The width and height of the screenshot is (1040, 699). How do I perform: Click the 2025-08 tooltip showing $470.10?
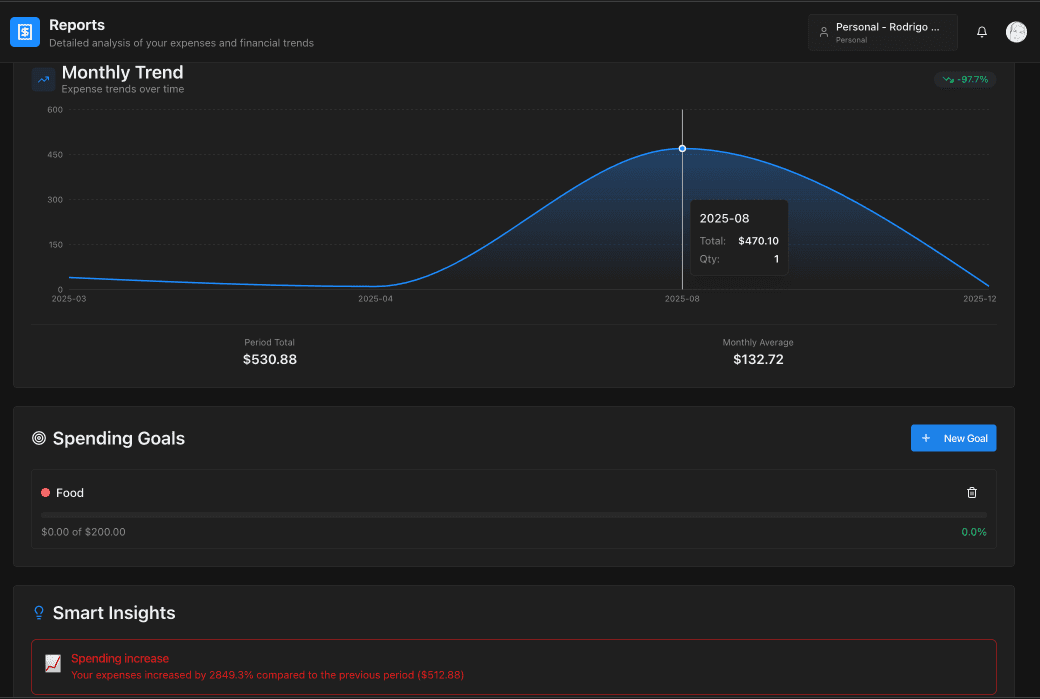coord(739,237)
